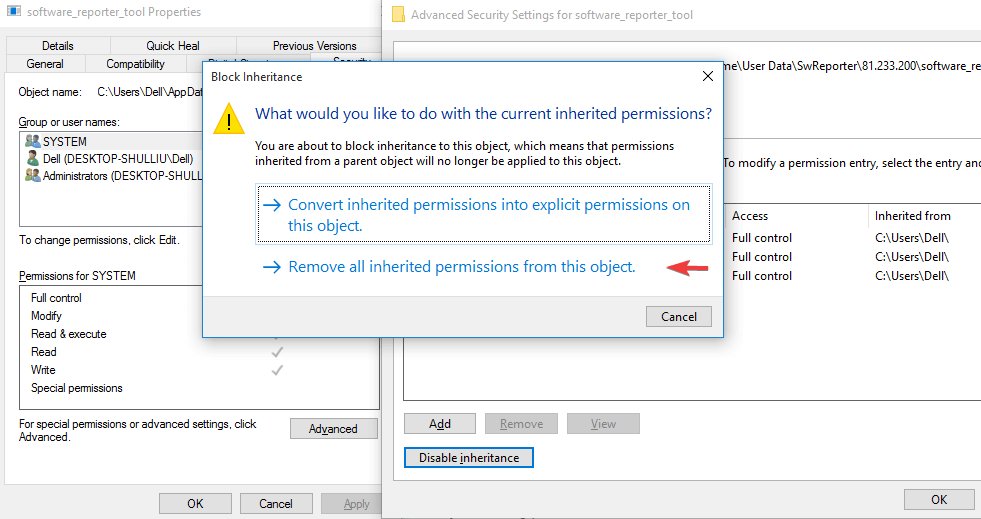981x519 pixels.
Task: Switch to the Quick Heal tab
Action: 173,46
